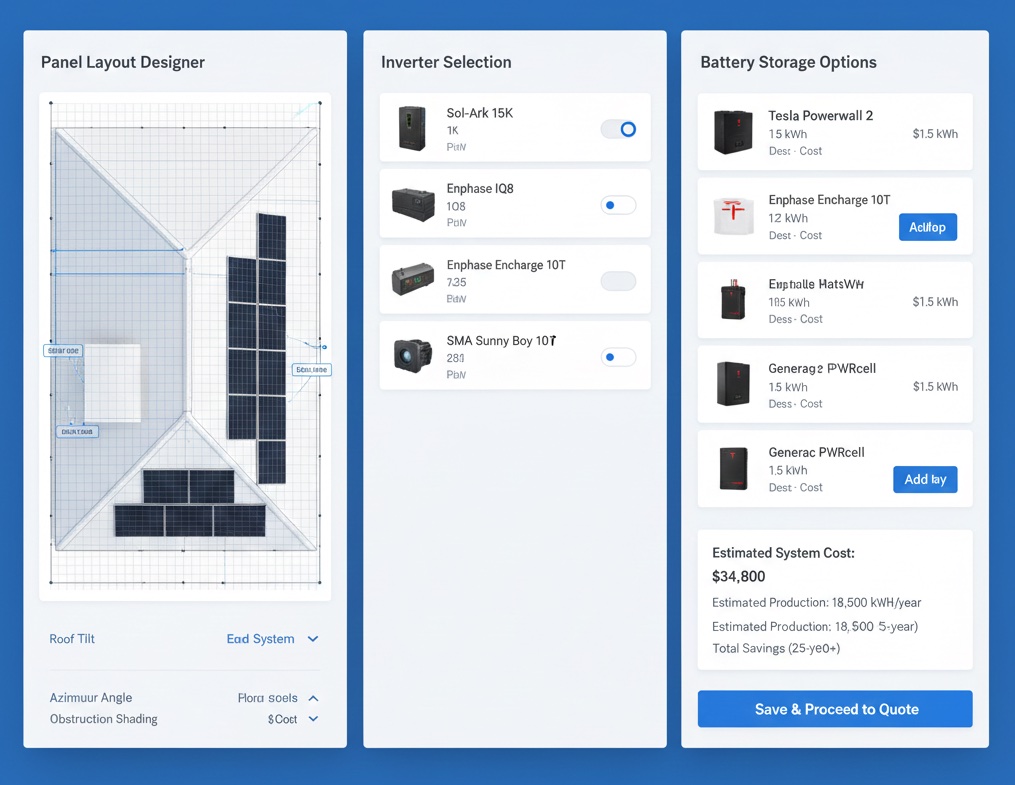Click the blue button on Enphase Encharge 10T battery
Image resolution: width=1015 pixels, height=785 pixels.
[927, 227]
